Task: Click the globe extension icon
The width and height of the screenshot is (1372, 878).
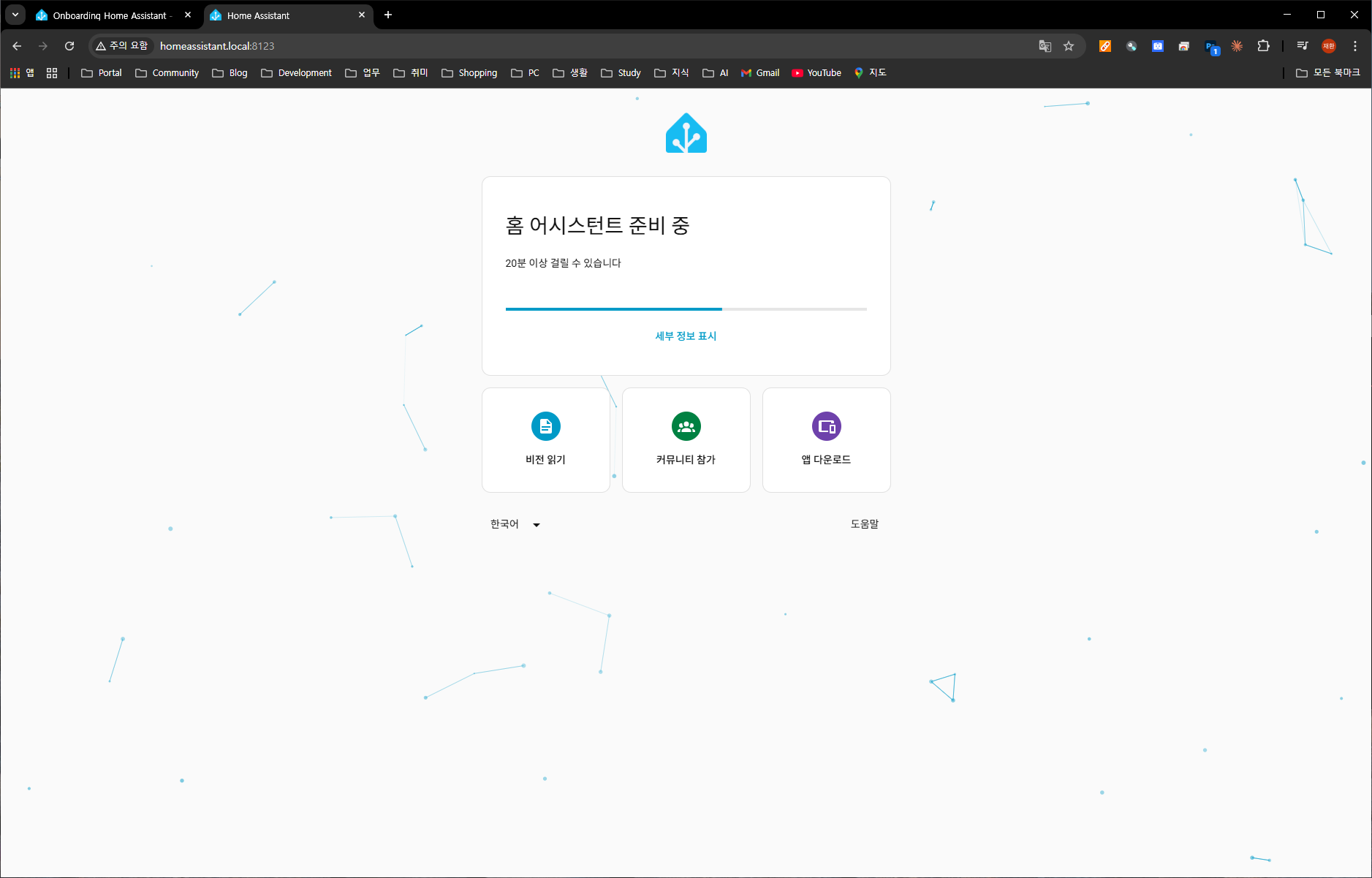Action: click(1132, 46)
